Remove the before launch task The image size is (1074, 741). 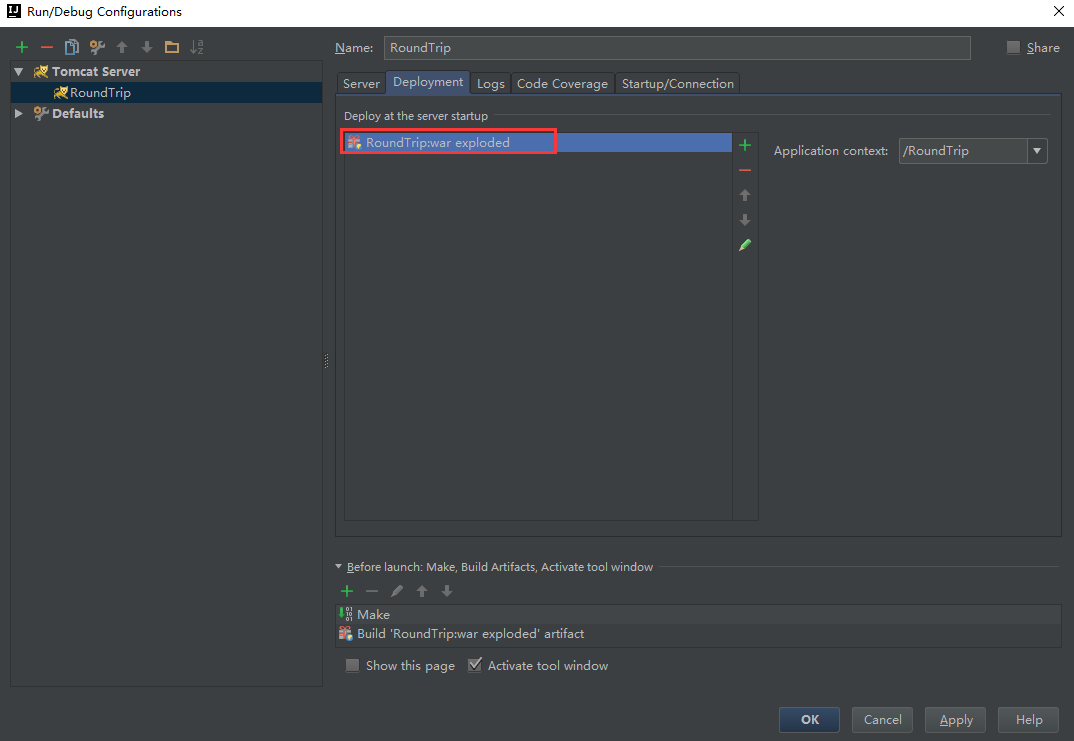click(x=372, y=591)
